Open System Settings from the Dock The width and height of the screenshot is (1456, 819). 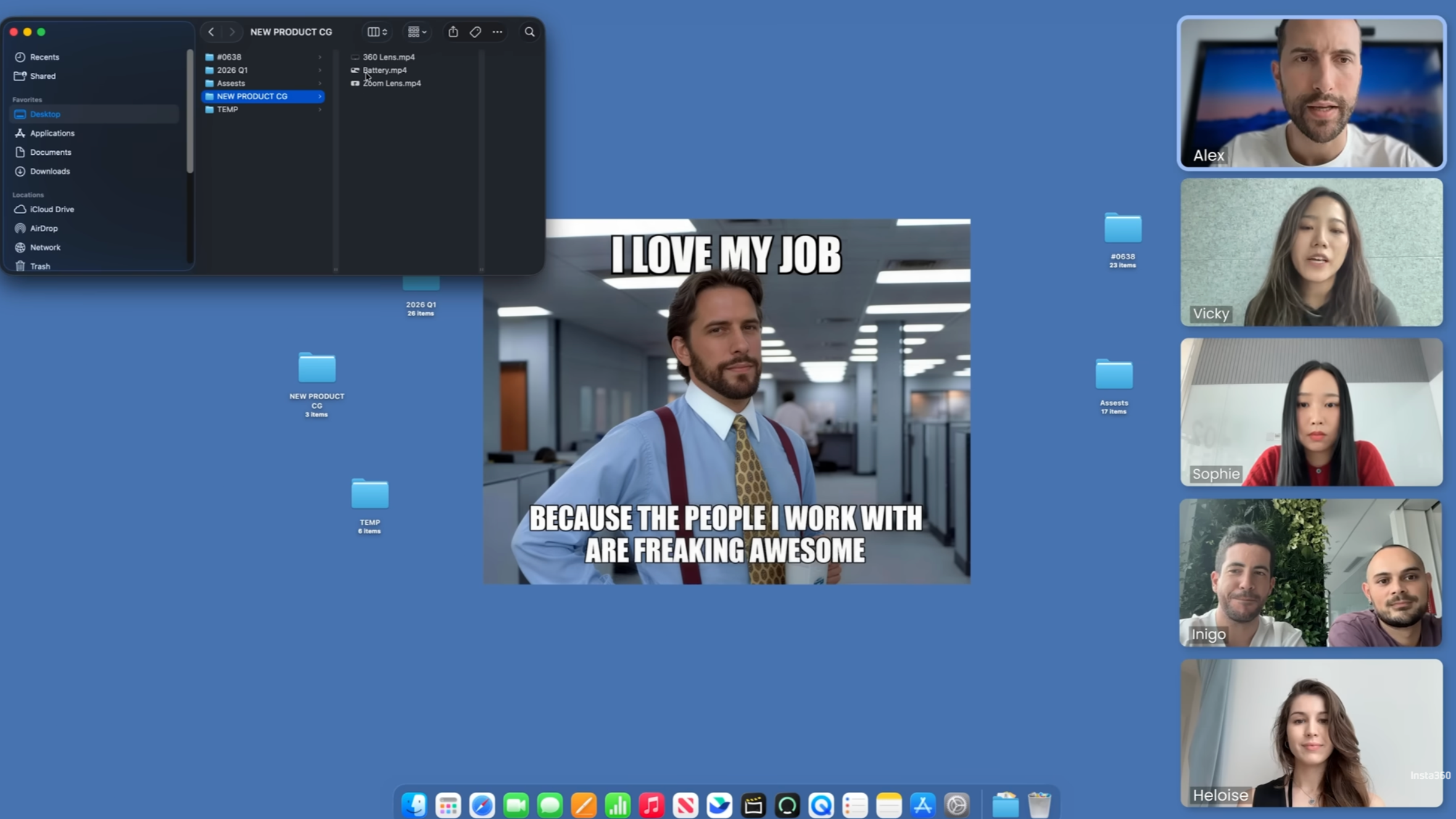point(957,805)
